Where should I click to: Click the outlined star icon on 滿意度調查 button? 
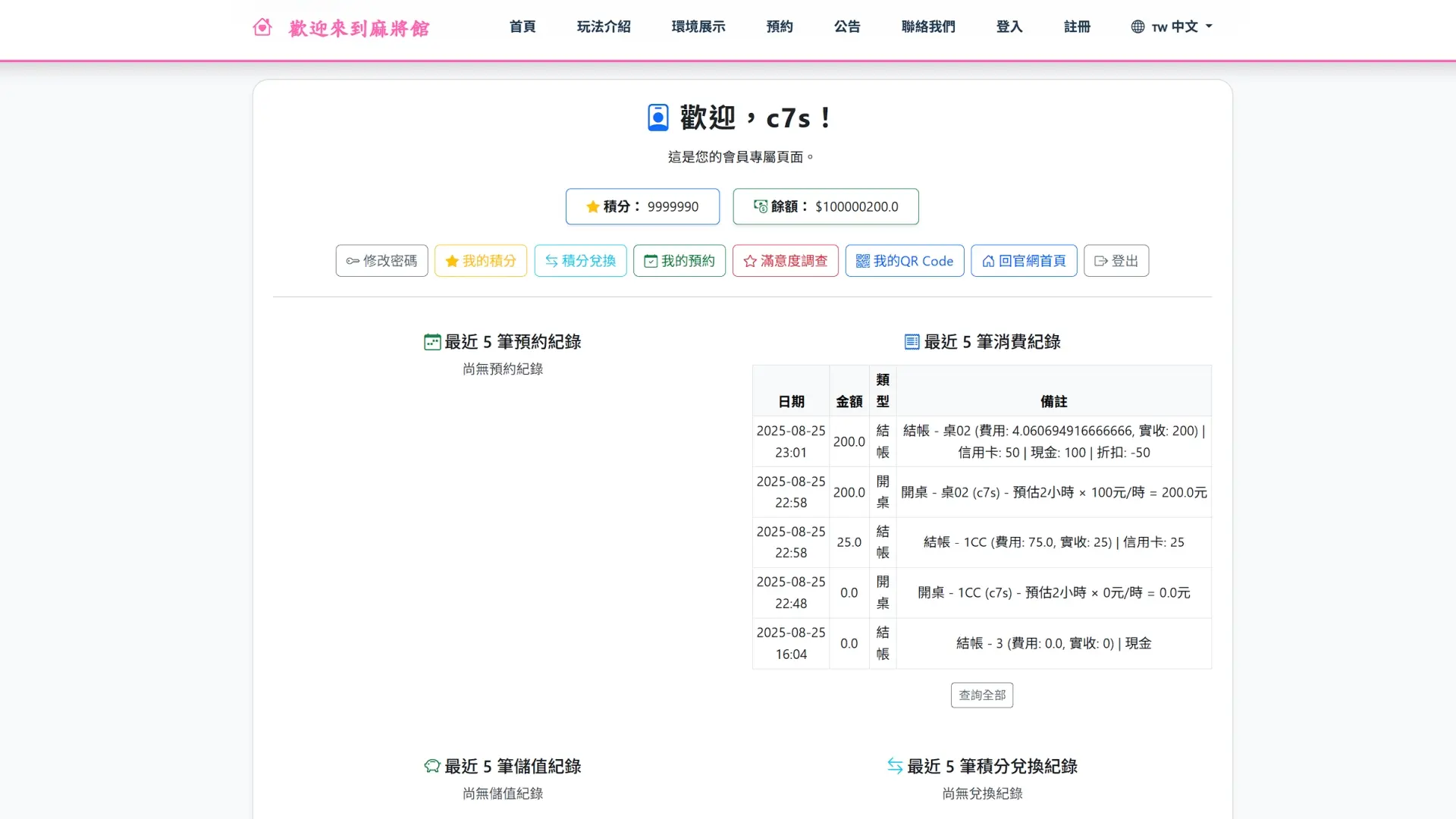point(750,261)
